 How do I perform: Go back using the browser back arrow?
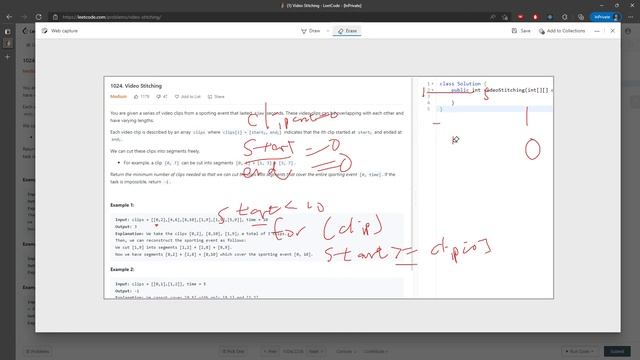[x=9, y=17]
